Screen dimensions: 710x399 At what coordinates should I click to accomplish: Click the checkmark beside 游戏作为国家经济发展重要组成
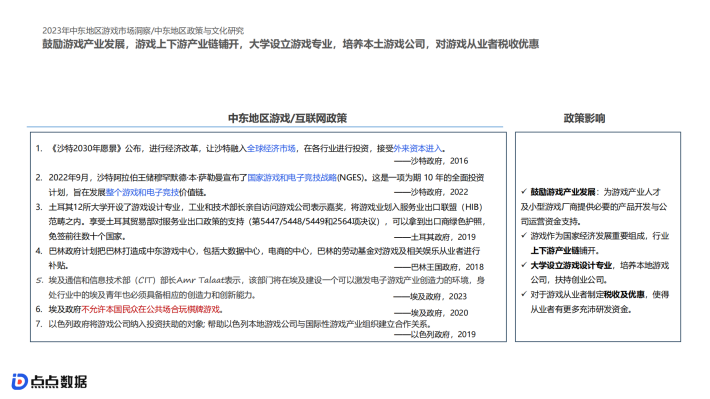[524, 236]
